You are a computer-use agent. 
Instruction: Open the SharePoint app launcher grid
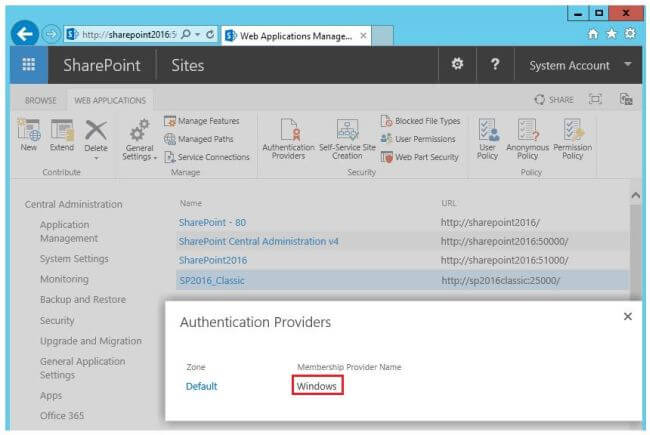(x=29, y=65)
